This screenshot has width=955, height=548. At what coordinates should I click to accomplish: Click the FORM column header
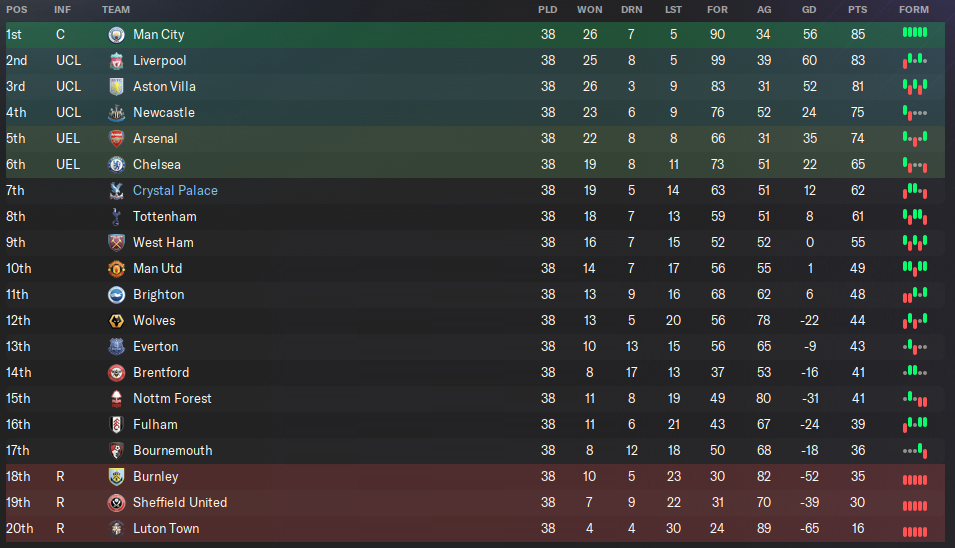click(x=914, y=10)
